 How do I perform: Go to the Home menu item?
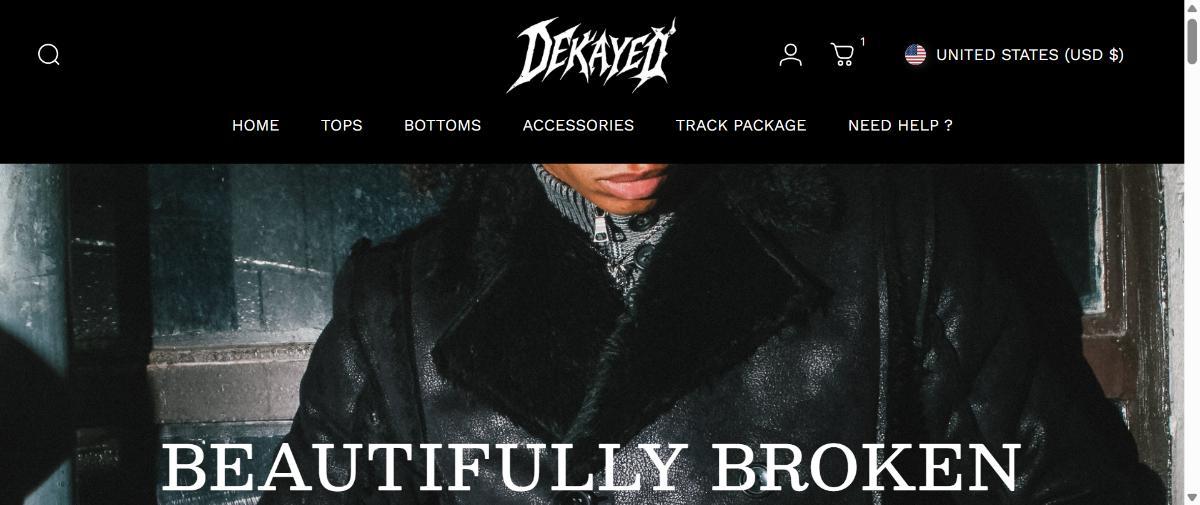[256, 125]
